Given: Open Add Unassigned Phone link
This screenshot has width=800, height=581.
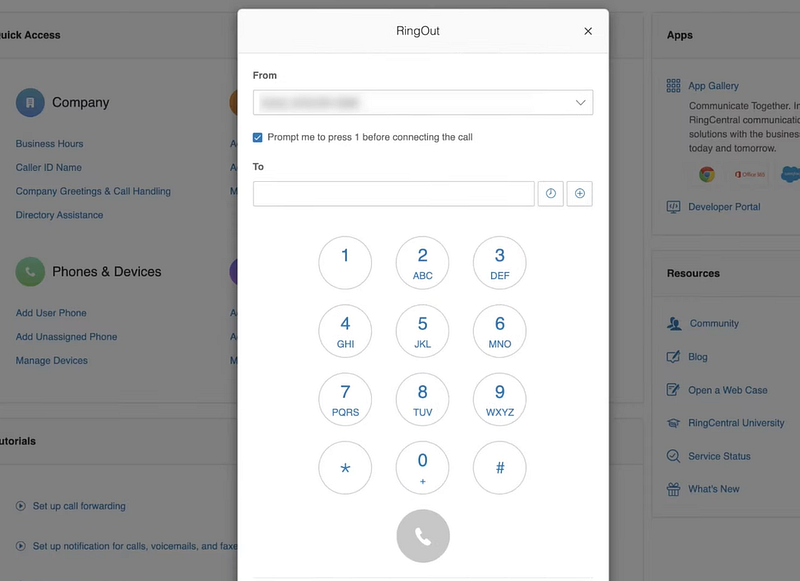Looking at the screenshot, I should [66, 337].
